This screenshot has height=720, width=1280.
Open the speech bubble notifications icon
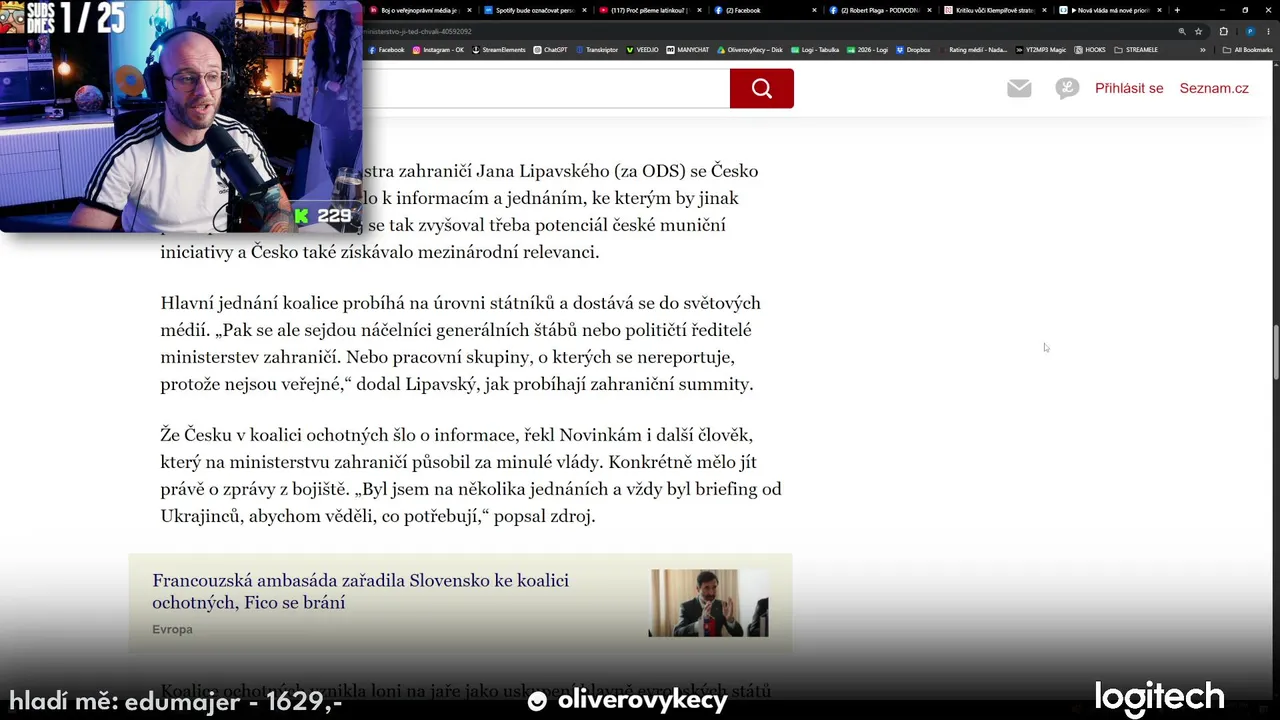(1067, 88)
